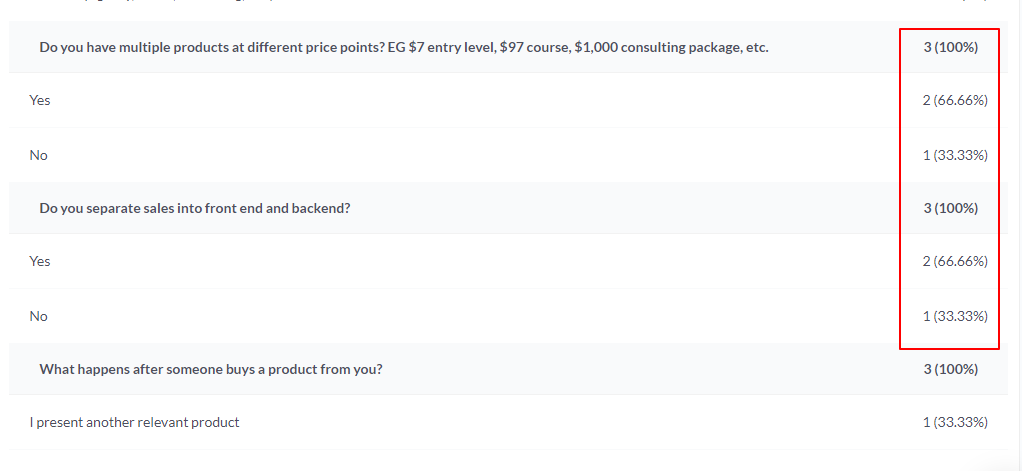This screenshot has height=471, width=1022.
Task: Click the 3 (100%) total for front end/backend question
Action: [x=950, y=208]
